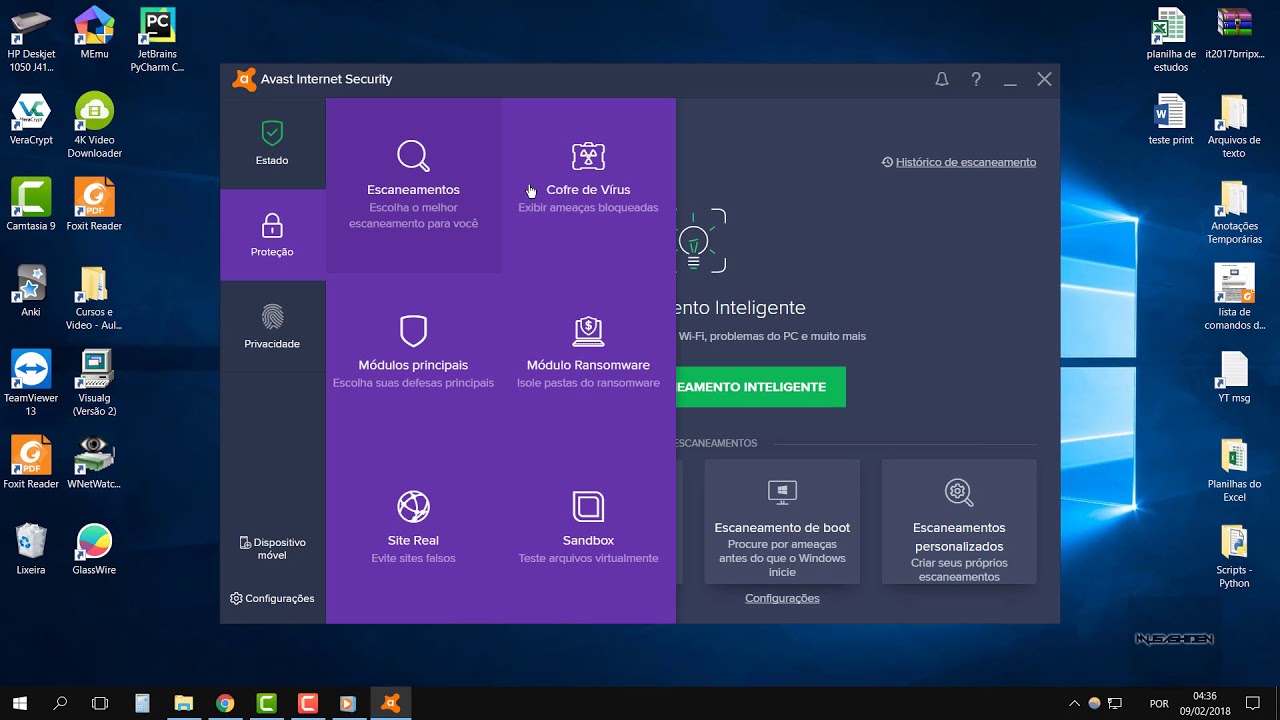
Task: Open Avast Configurações
Action: (x=272, y=598)
